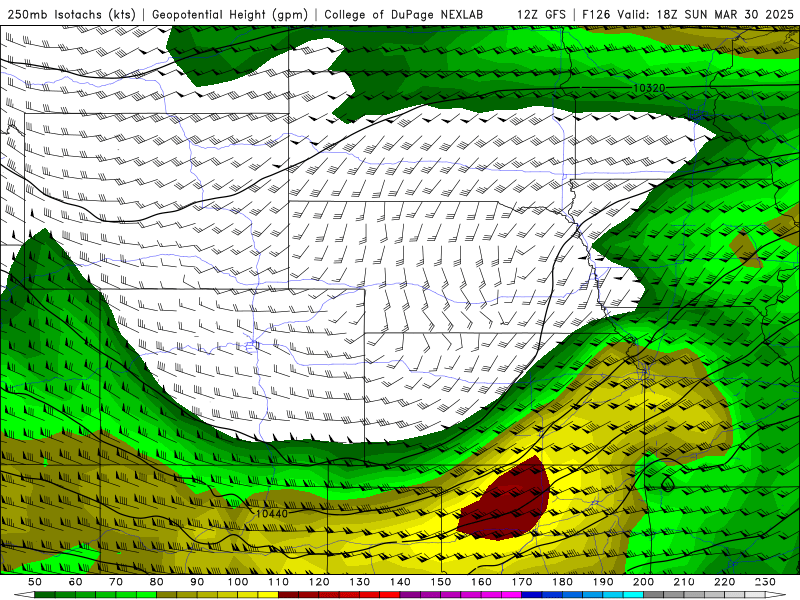Click the 10320 height contour label
Screen dimensions: 800x600
coord(649,88)
